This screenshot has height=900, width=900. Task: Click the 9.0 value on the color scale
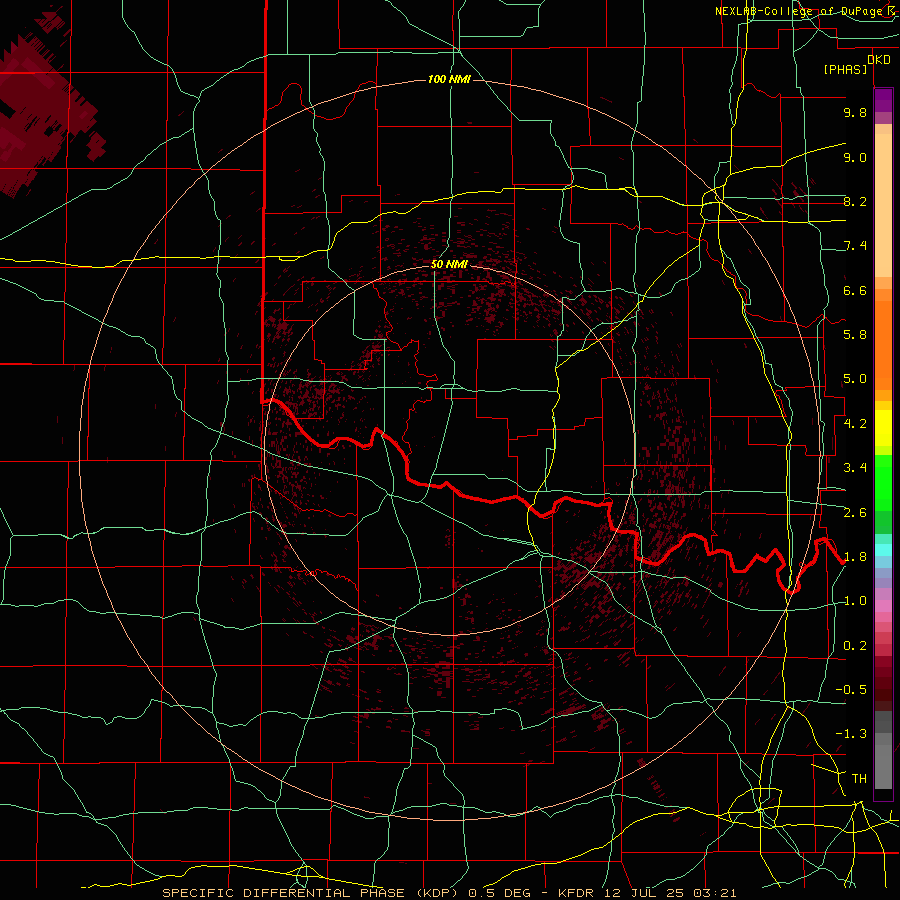click(855, 157)
